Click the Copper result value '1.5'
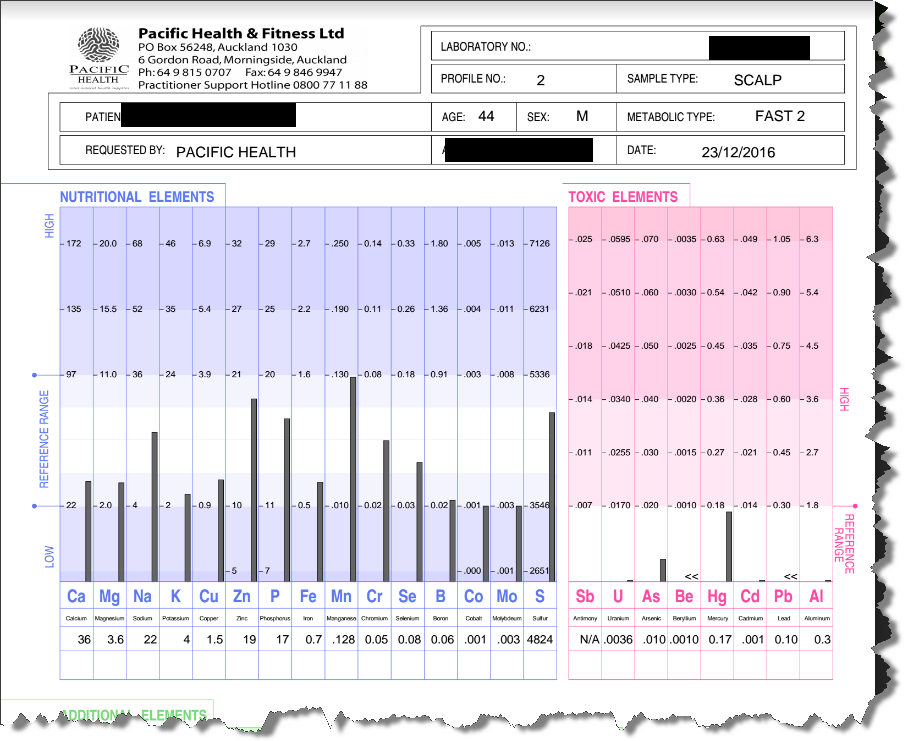The height and width of the screenshot is (741, 905). pyautogui.click(x=215, y=639)
